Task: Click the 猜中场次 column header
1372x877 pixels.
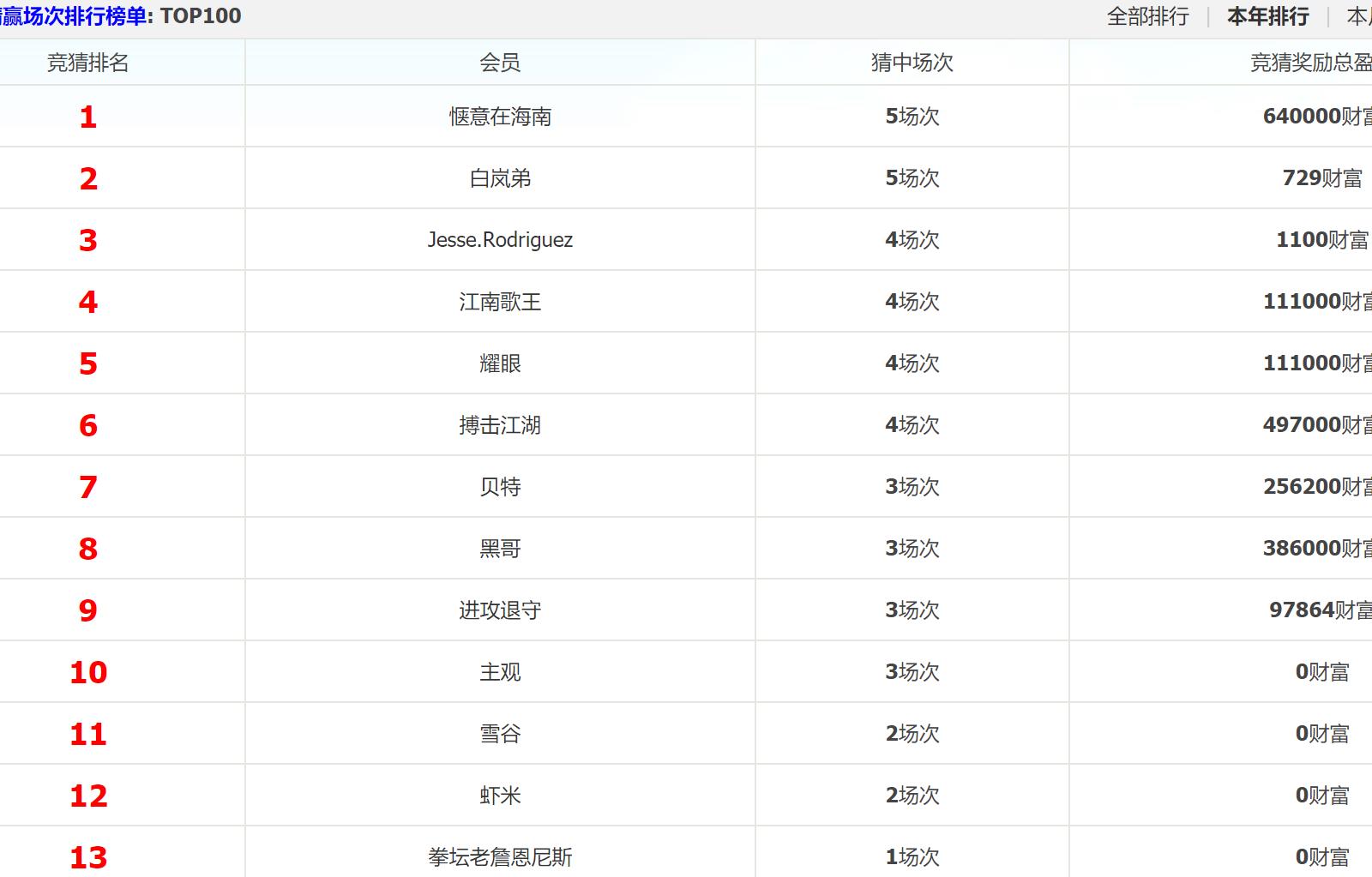Action: coord(912,63)
